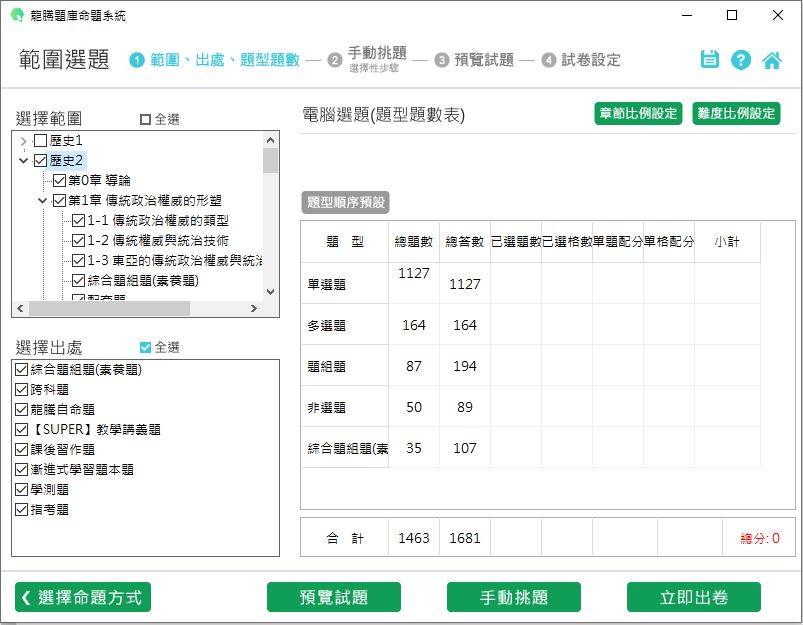
Task: Open help question mark icon
Action: click(741, 60)
